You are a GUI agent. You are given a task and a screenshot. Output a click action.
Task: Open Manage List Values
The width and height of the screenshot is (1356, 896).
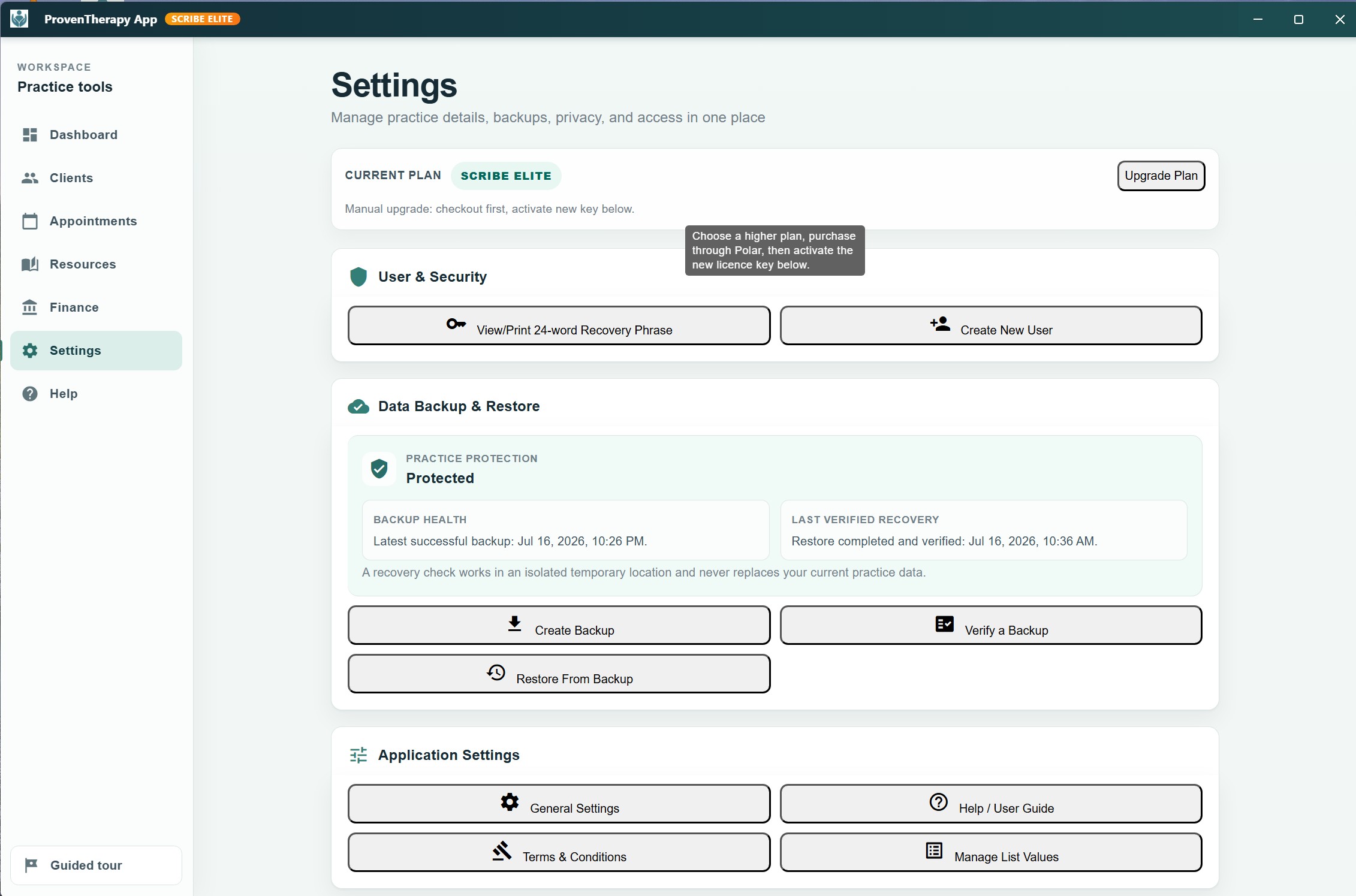tap(991, 852)
